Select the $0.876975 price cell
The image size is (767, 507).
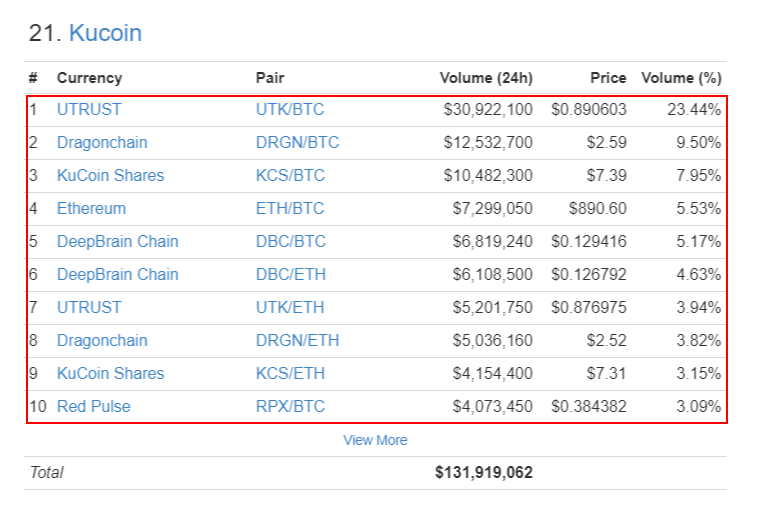[589, 307]
